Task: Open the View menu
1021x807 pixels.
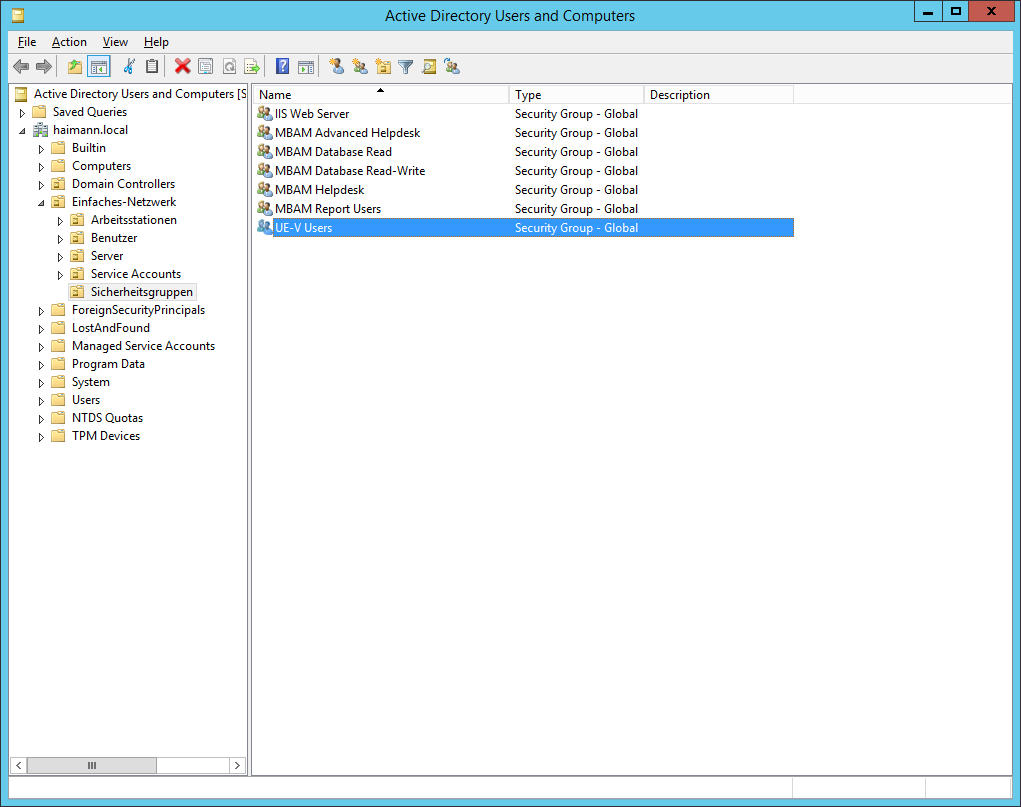Action: pos(115,42)
